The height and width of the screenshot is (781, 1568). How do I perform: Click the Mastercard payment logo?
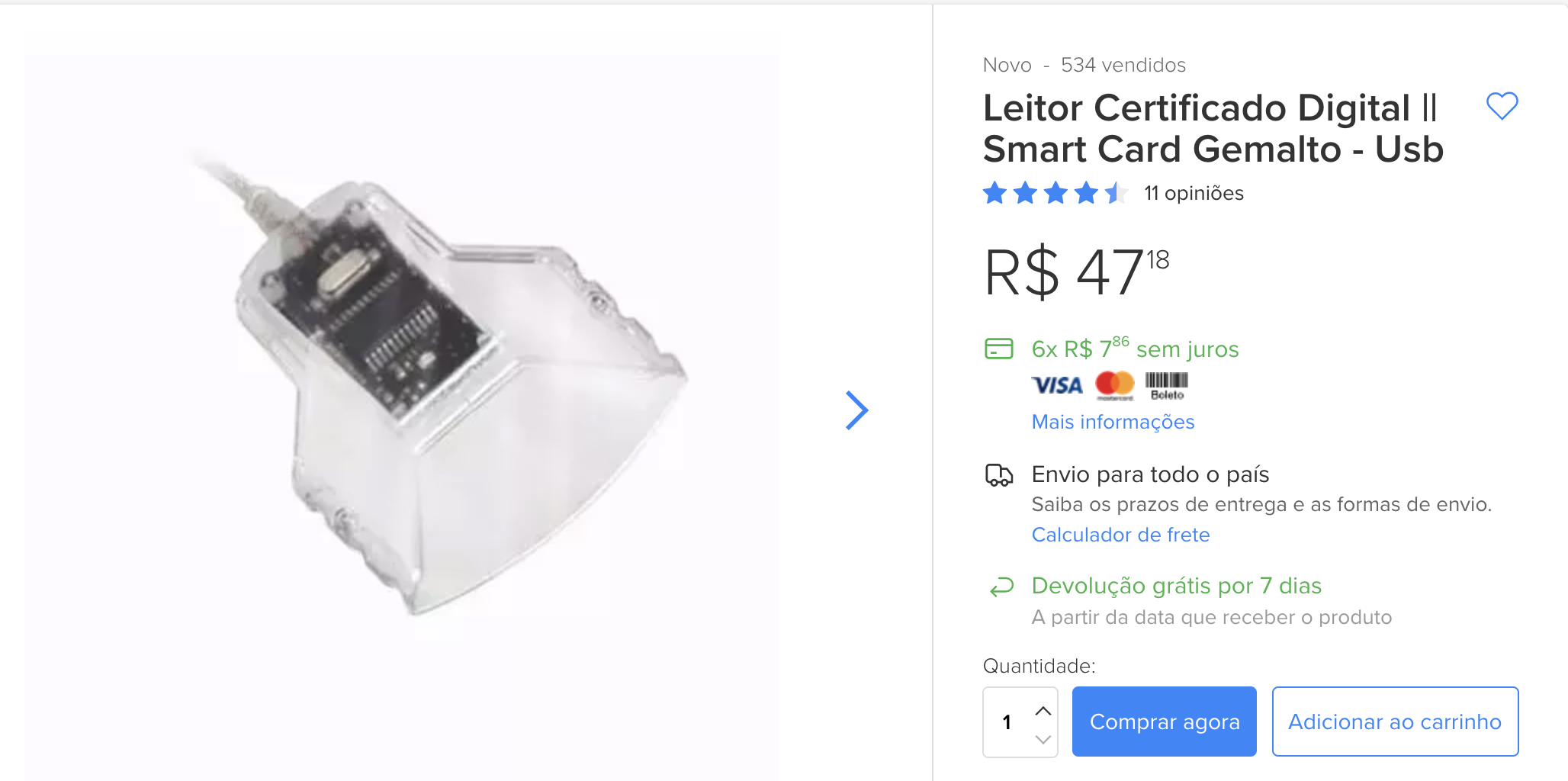coord(1115,385)
